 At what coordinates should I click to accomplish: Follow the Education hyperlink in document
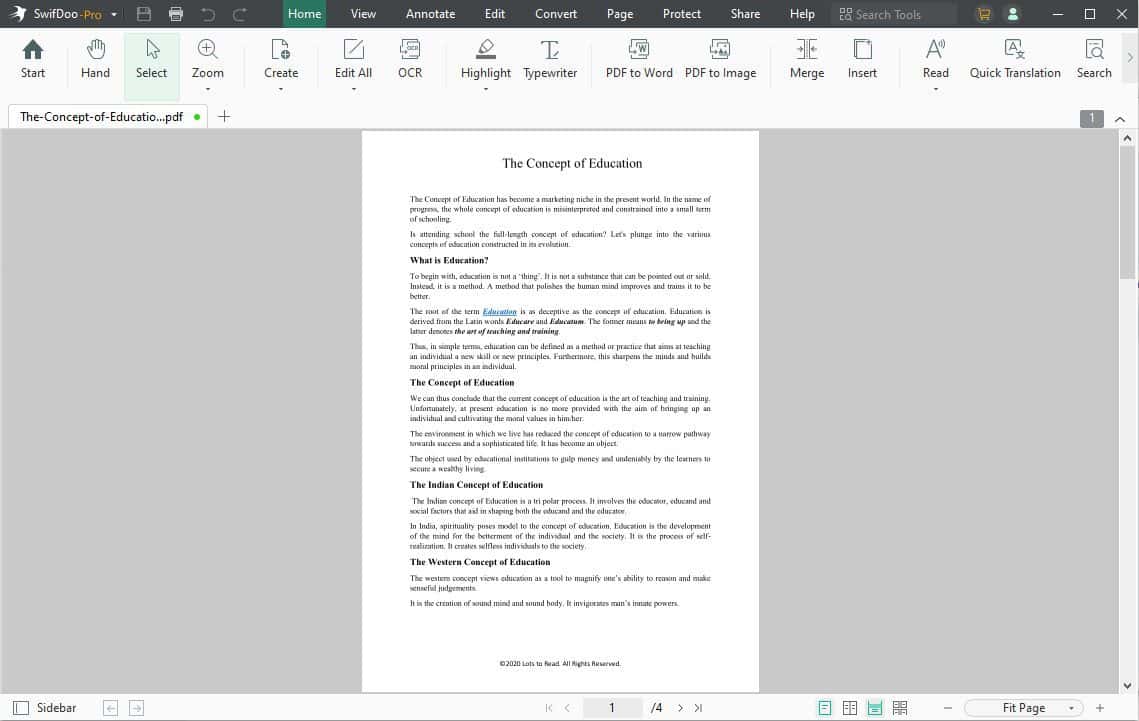(500, 311)
